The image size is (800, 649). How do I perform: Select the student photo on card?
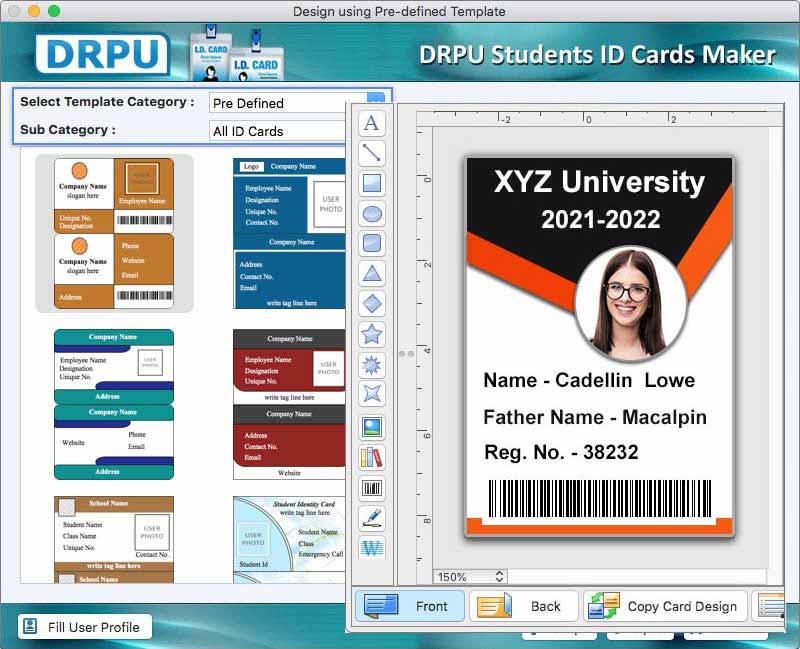coord(630,304)
